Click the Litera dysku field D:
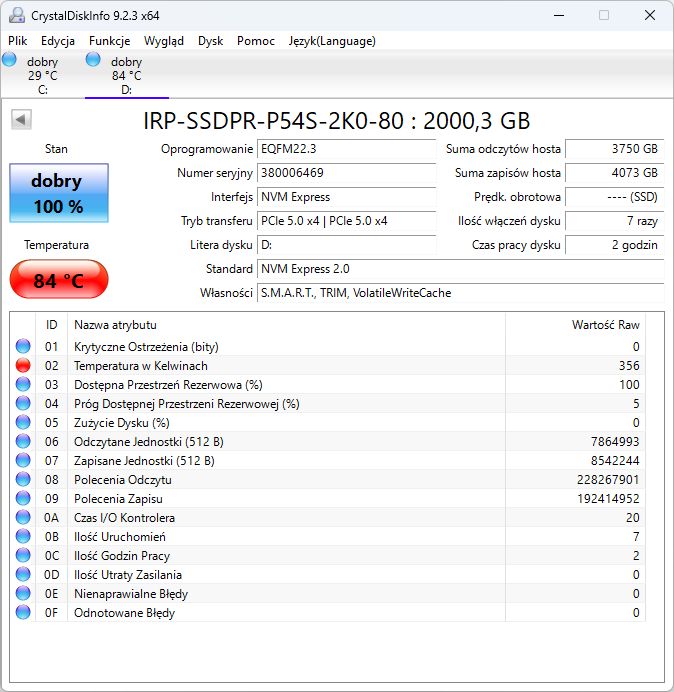 346,244
